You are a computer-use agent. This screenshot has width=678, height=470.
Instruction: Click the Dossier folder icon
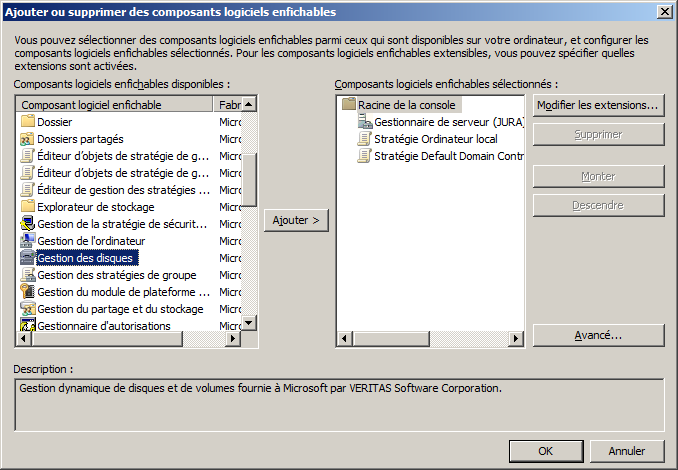pyautogui.click(x=28, y=122)
